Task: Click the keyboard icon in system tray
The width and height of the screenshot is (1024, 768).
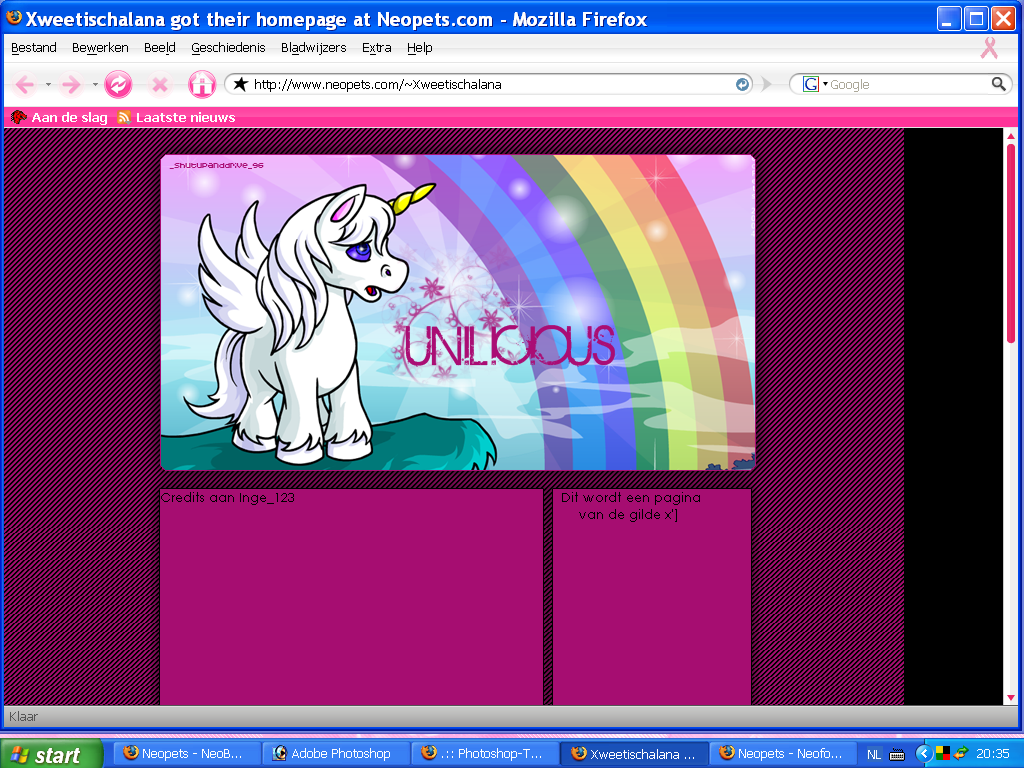Action: [x=897, y=754]
